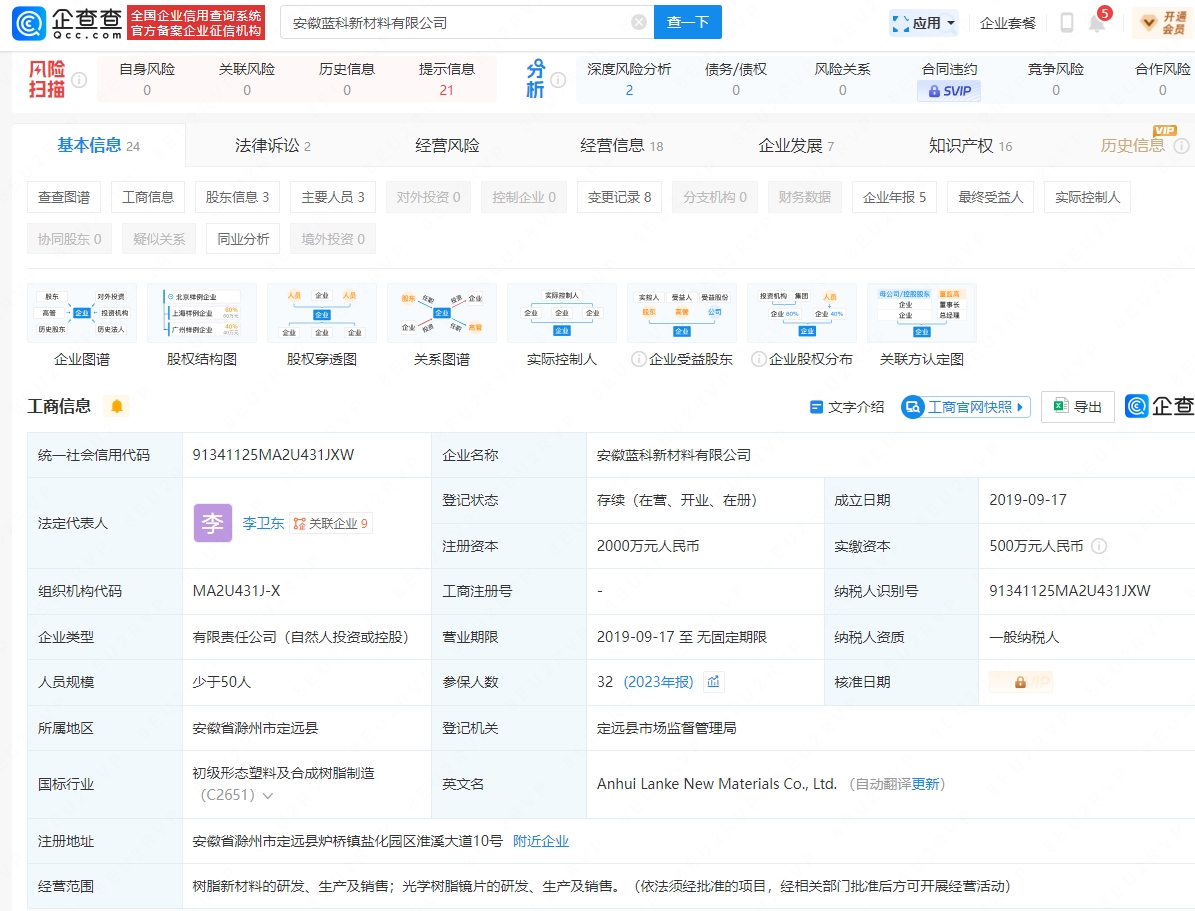Open the 李卫东 profile link
This screenshot has height=911, width=1195.
click(x=263, y=523)
